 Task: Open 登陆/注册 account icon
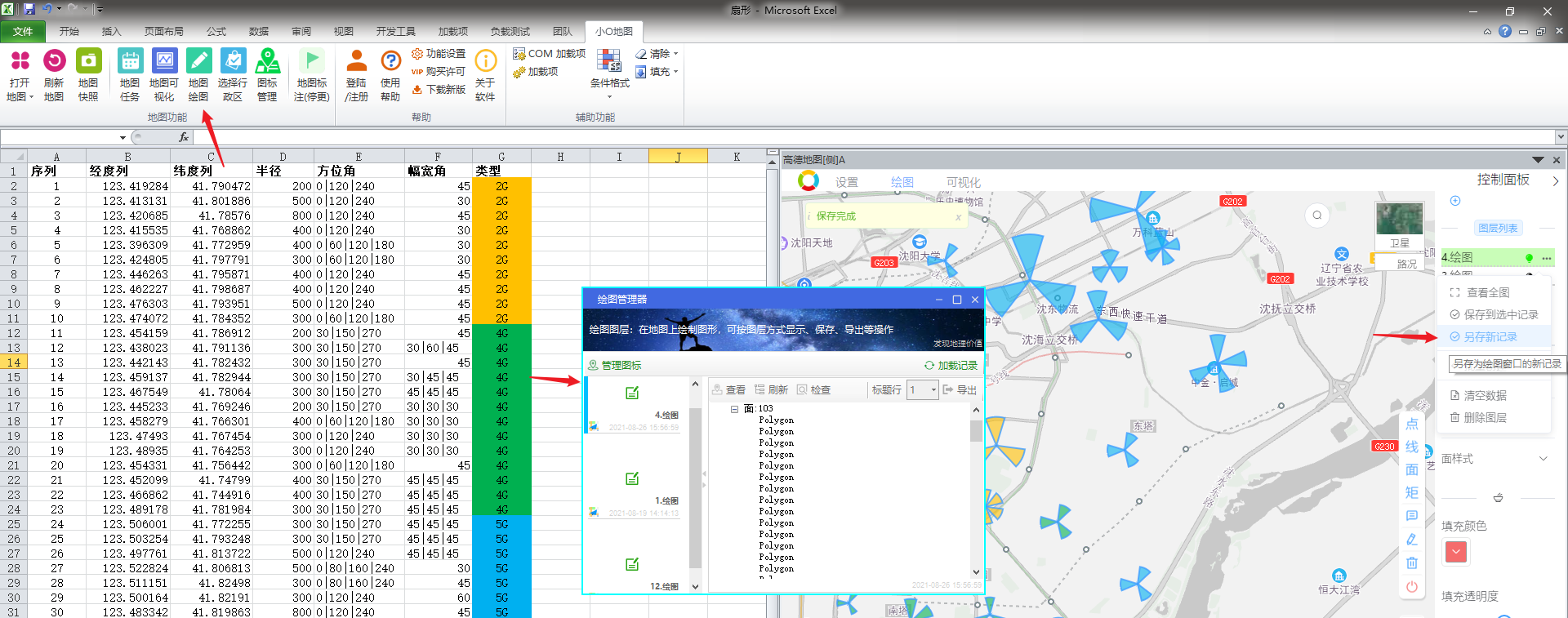(x=356, y=74)
